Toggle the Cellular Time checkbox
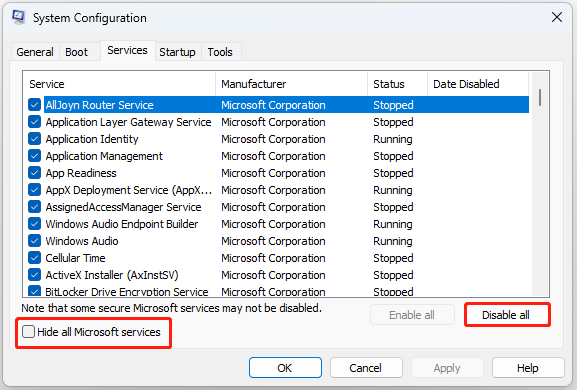The width and height of the screenshot is (577, 390). 34,258
